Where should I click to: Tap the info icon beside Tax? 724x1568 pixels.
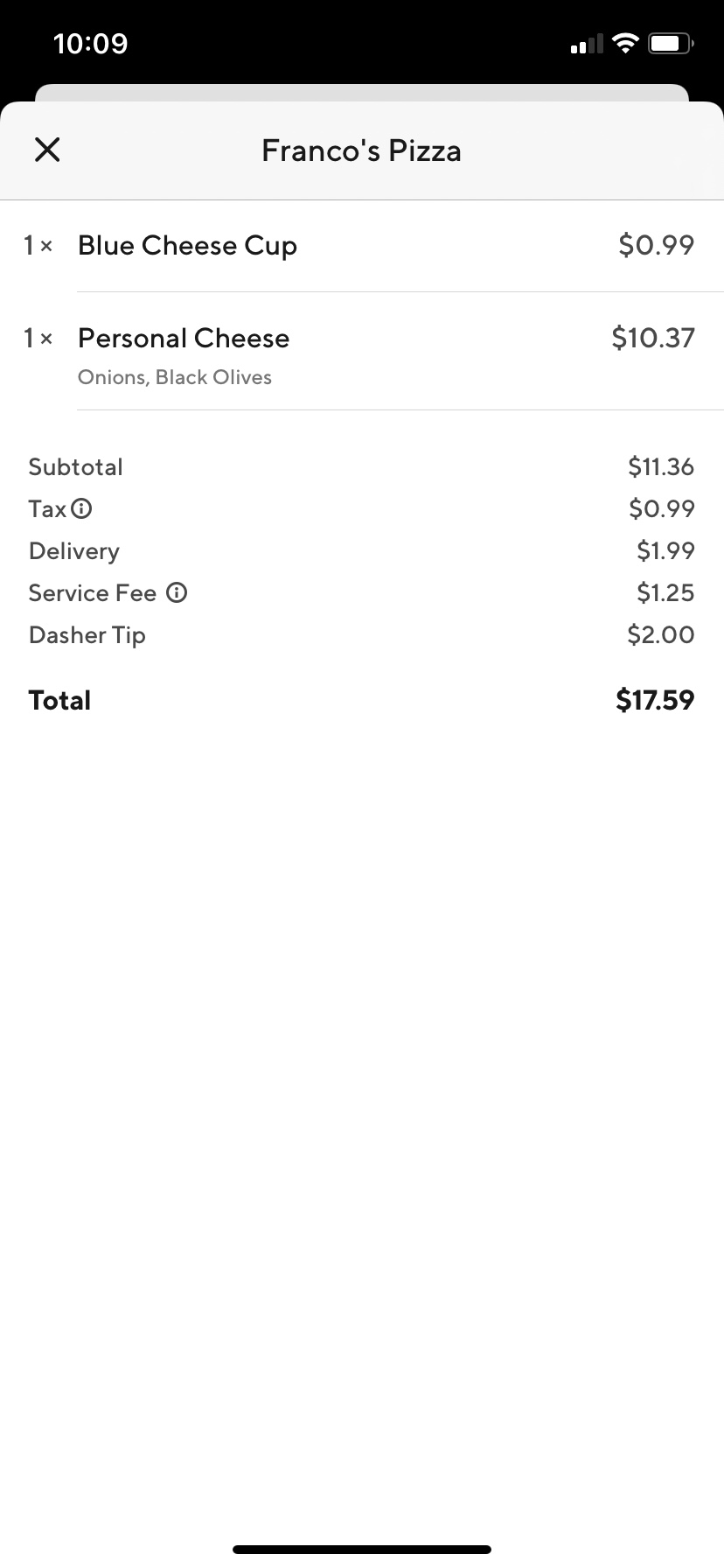tap(81, 508)
